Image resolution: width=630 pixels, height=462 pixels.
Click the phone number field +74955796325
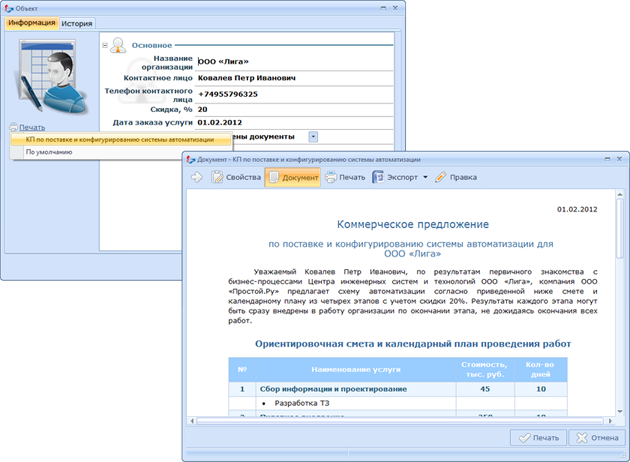tap(295, 94)
